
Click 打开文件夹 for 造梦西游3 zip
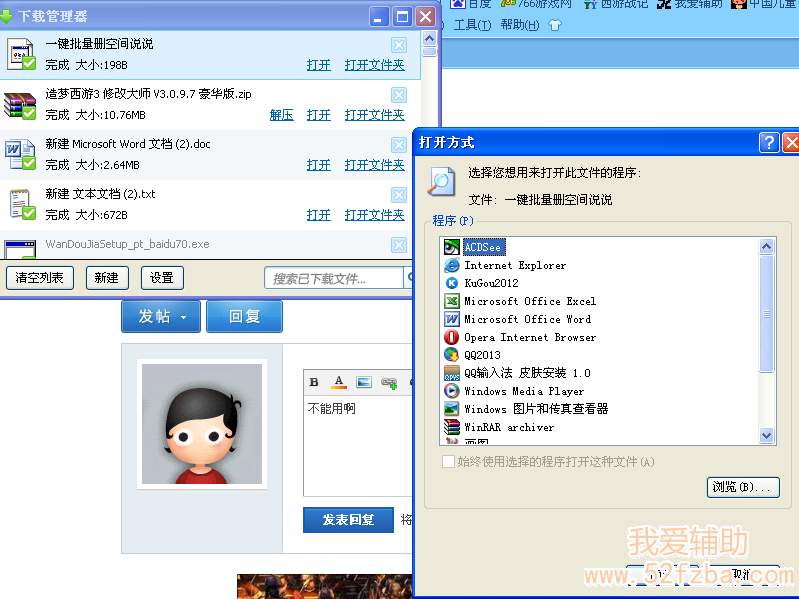pos(375,115)
